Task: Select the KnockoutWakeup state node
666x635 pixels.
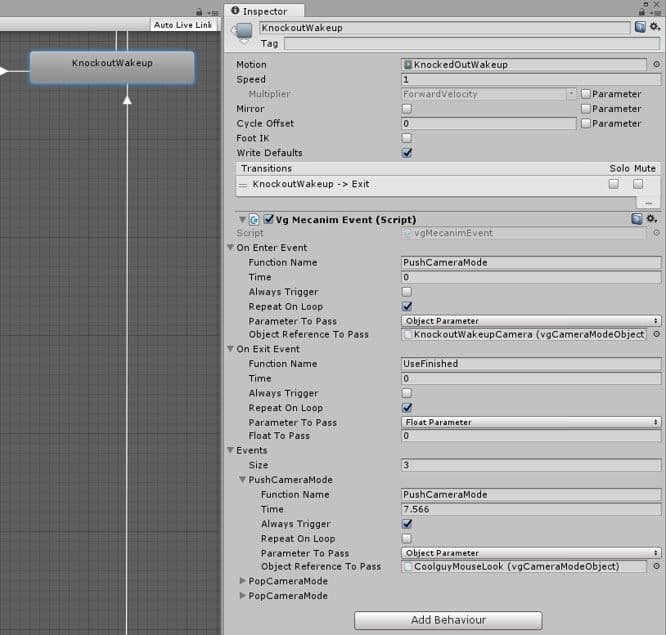Action: point(112,65)
